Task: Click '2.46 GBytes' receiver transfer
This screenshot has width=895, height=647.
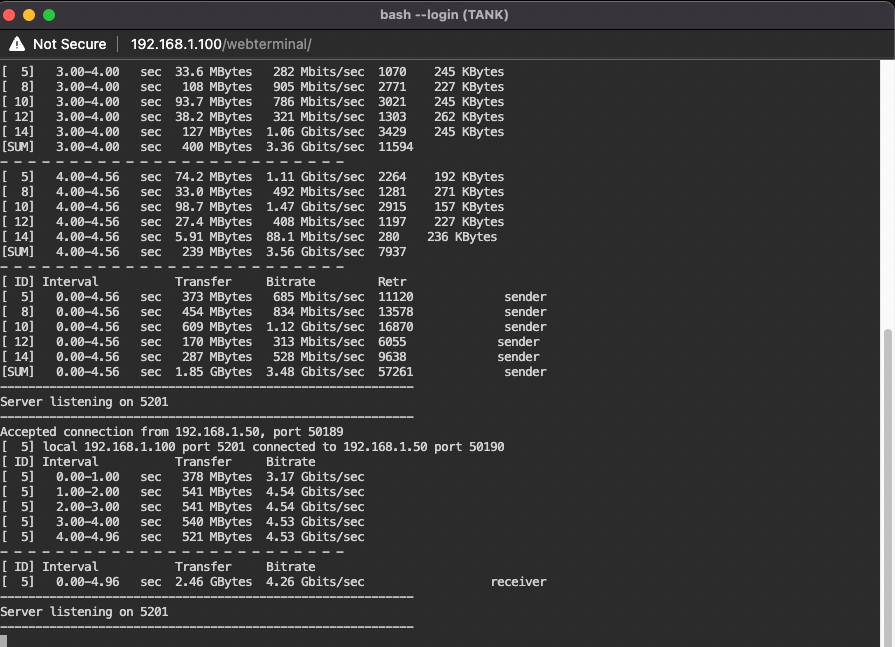Action: [213, 582]
